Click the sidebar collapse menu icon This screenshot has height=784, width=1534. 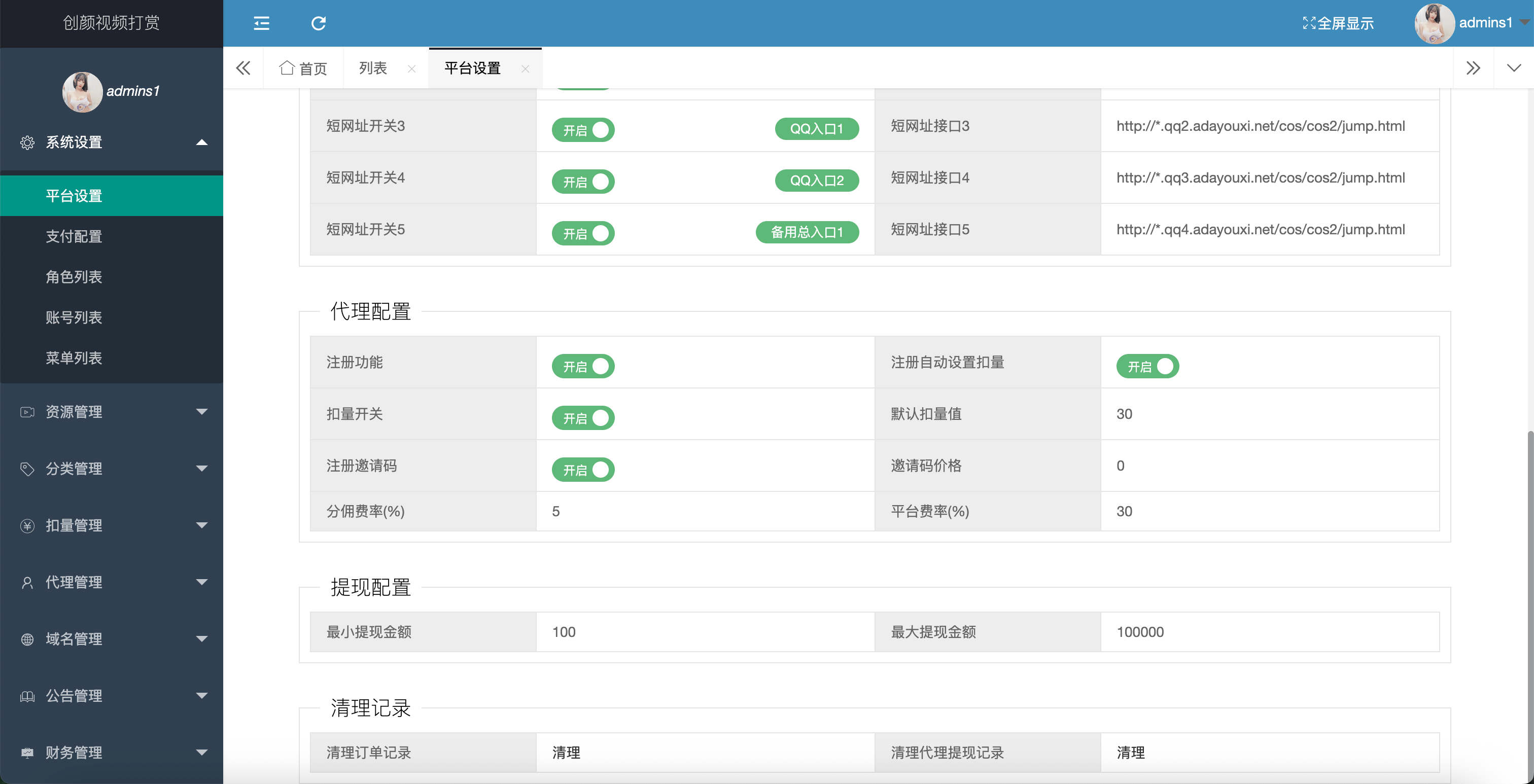(261, 23)
